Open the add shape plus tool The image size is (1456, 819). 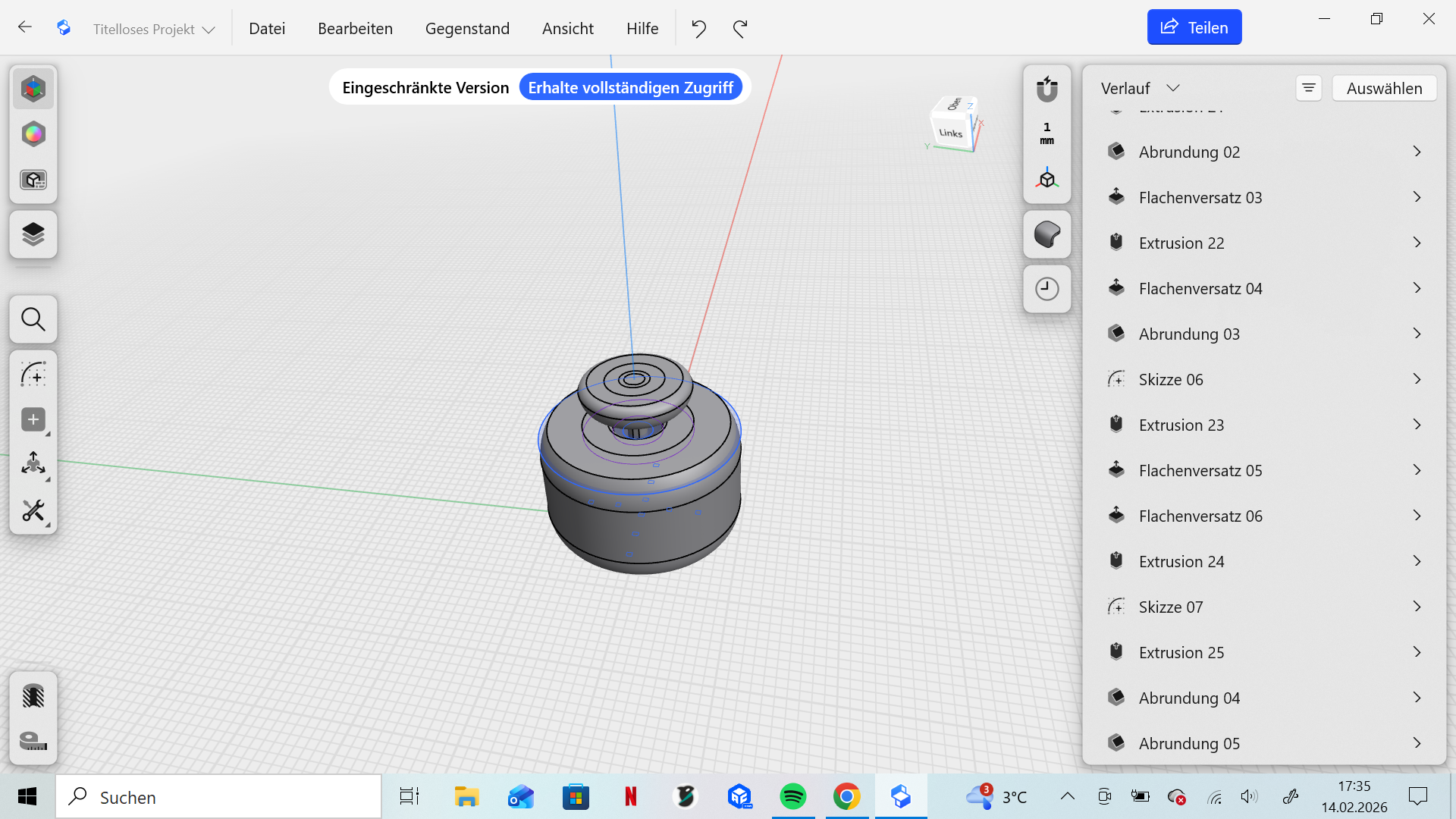[x=33, y=420]
